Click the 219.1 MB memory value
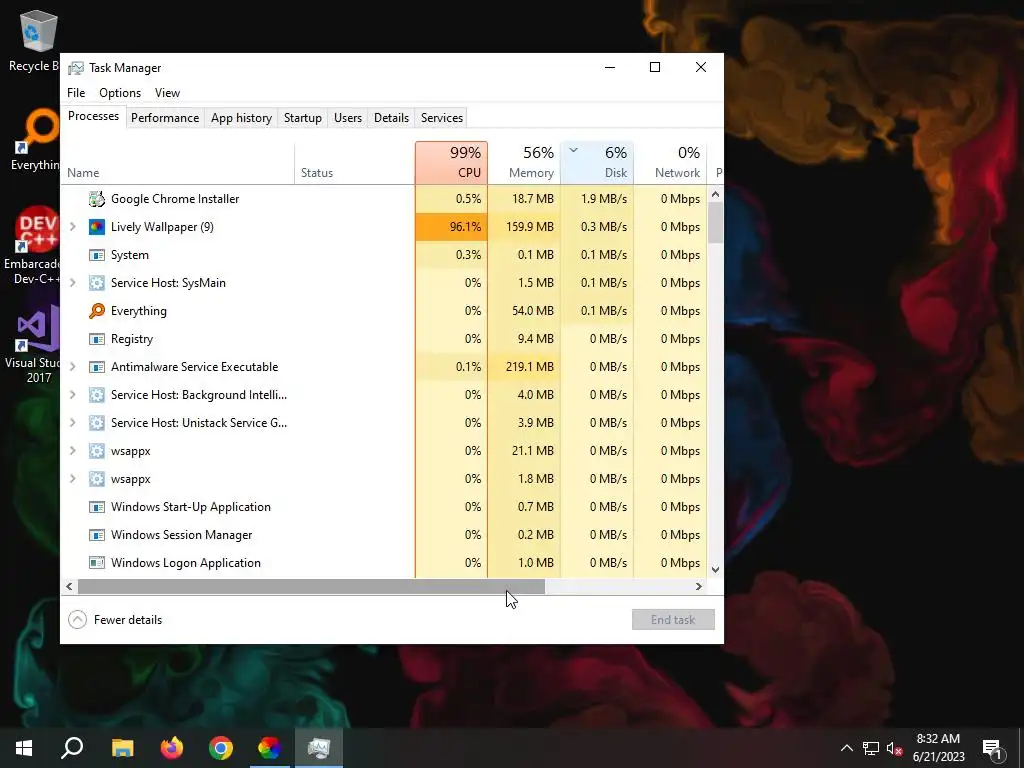Viewport: 1024px width, 768px height. [530, 367]
